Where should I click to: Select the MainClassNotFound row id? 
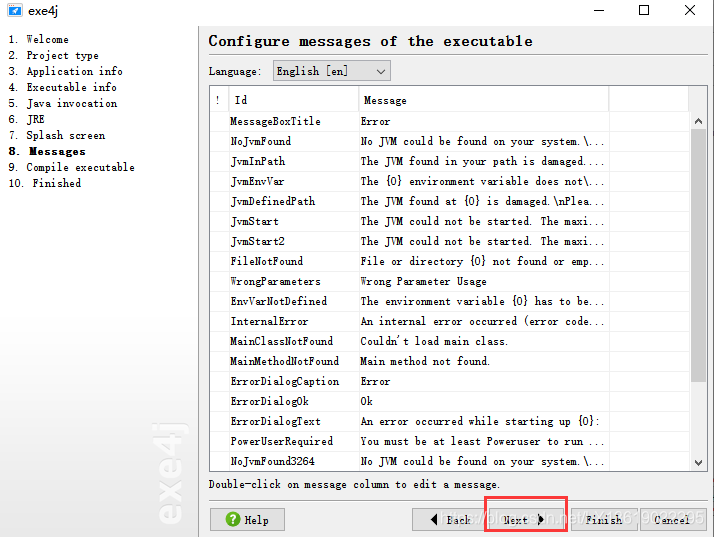click(x=281, y=342)
